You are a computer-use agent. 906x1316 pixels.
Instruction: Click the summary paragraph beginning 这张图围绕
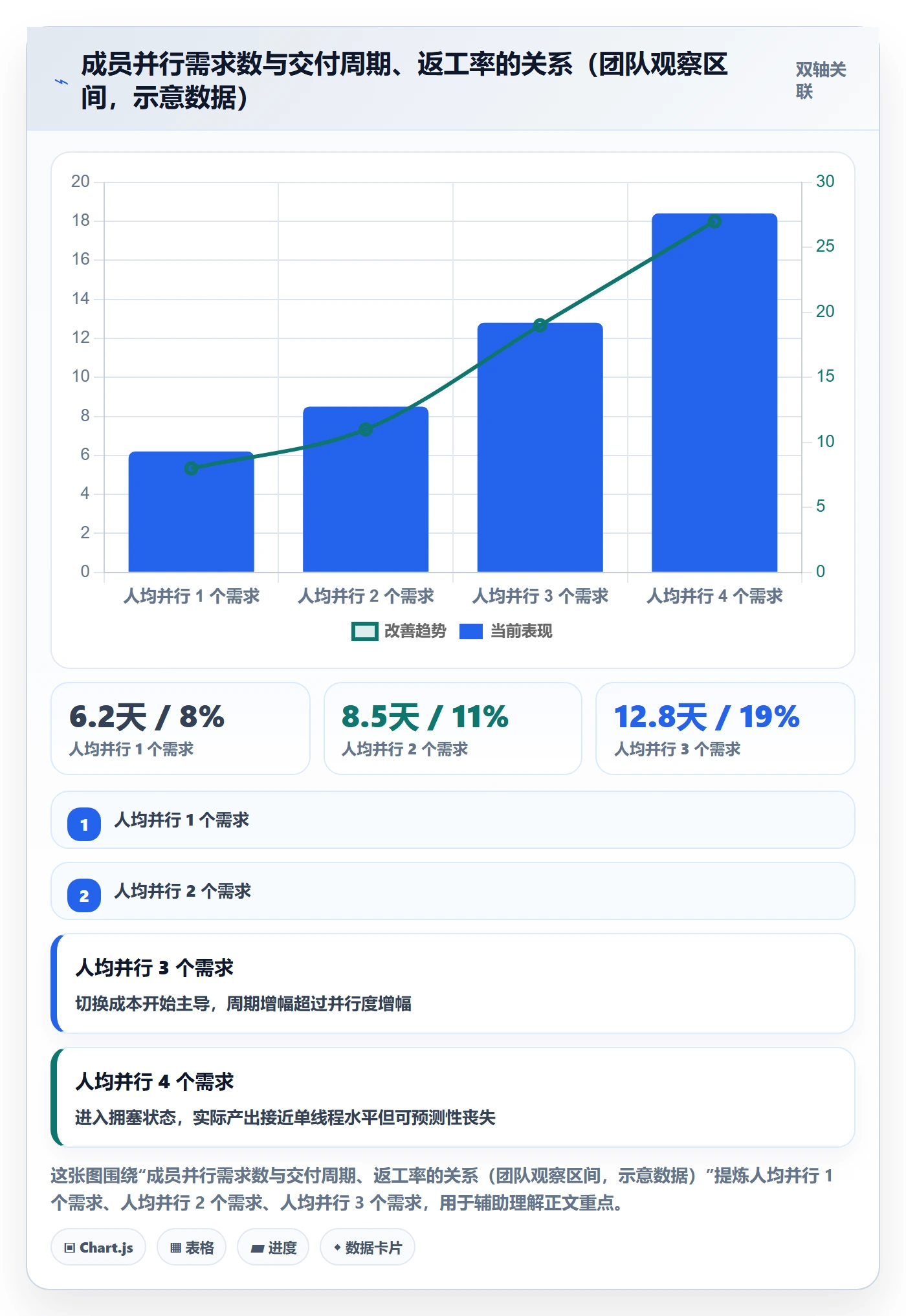[x=442, y=1189]
